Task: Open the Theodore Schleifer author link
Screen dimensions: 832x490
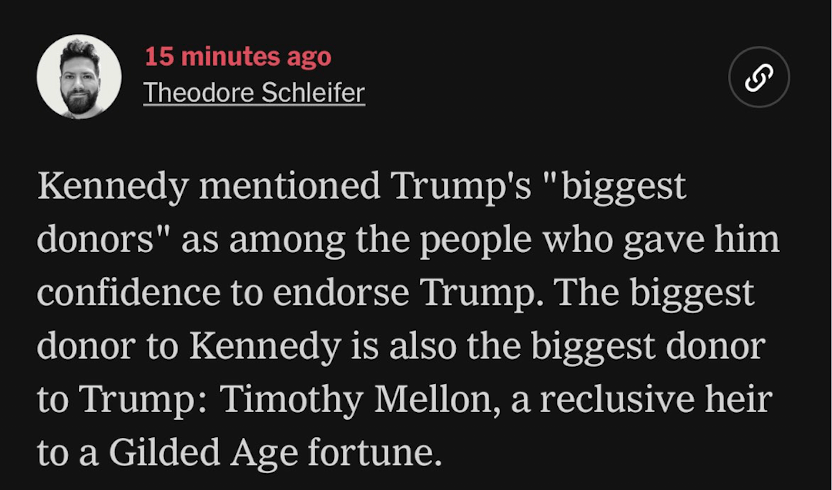Action: click(254, 93)
